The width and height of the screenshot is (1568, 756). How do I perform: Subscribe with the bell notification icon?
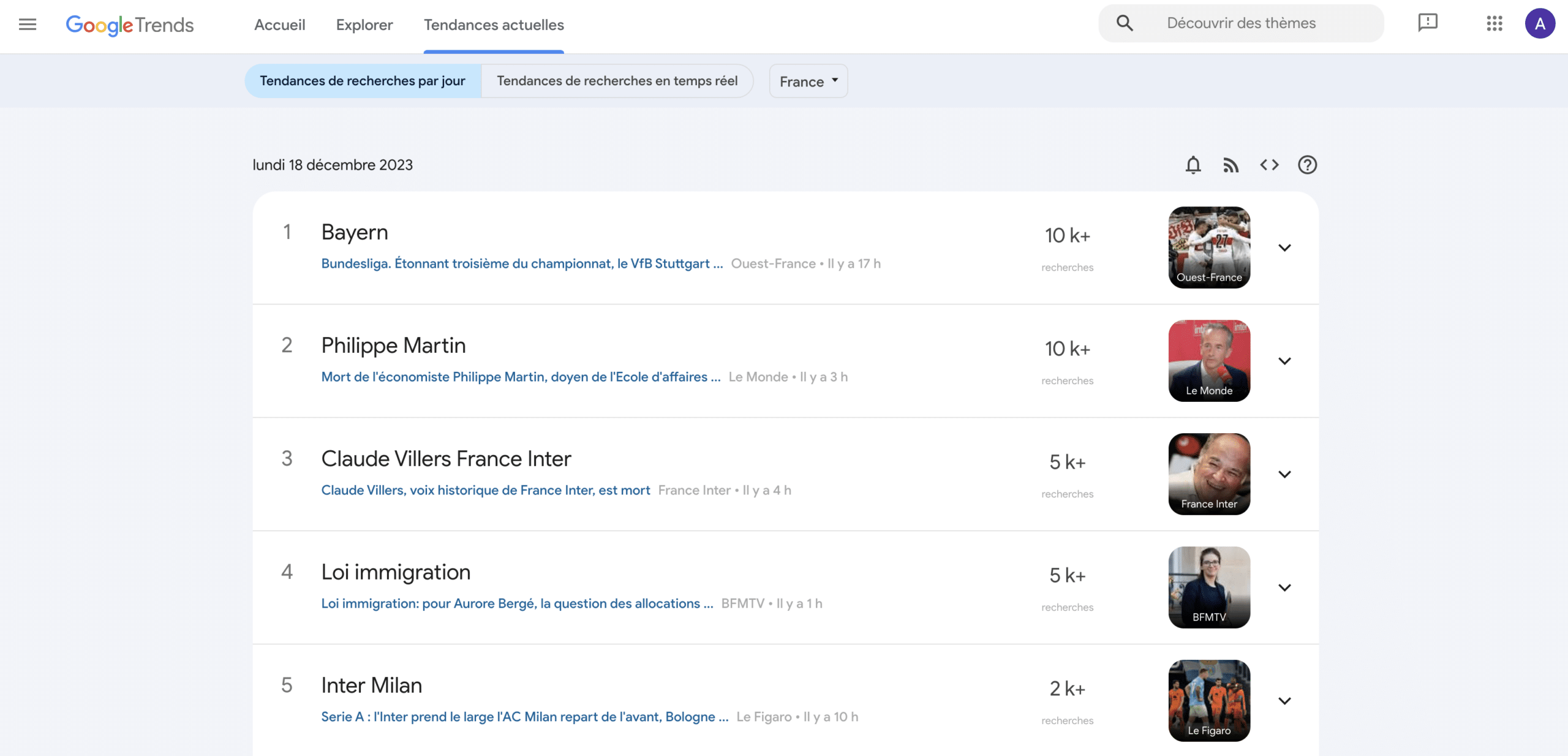[1193, 165]
